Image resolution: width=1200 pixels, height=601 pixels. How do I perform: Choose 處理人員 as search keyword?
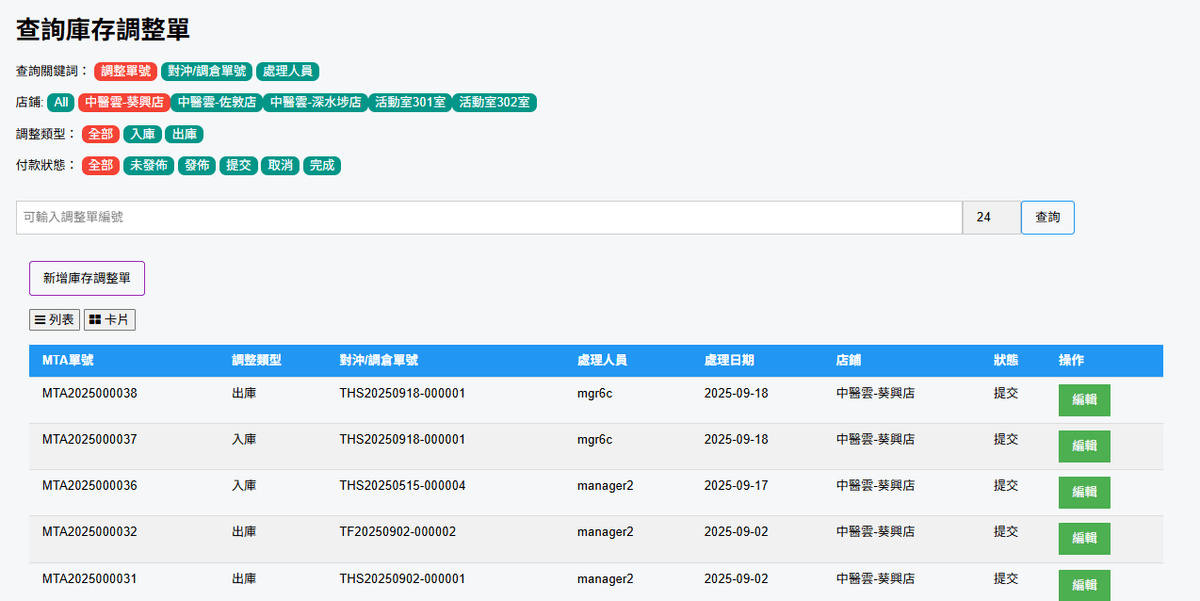tap(287, 71)
